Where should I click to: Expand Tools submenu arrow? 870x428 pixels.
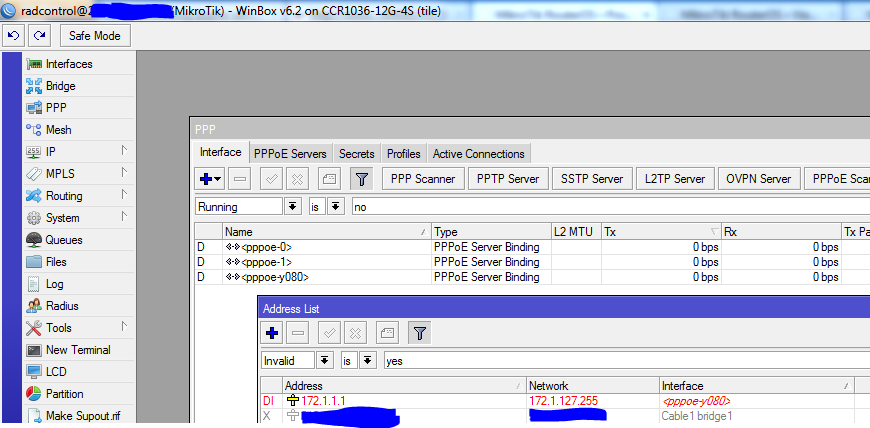point(124,326)
